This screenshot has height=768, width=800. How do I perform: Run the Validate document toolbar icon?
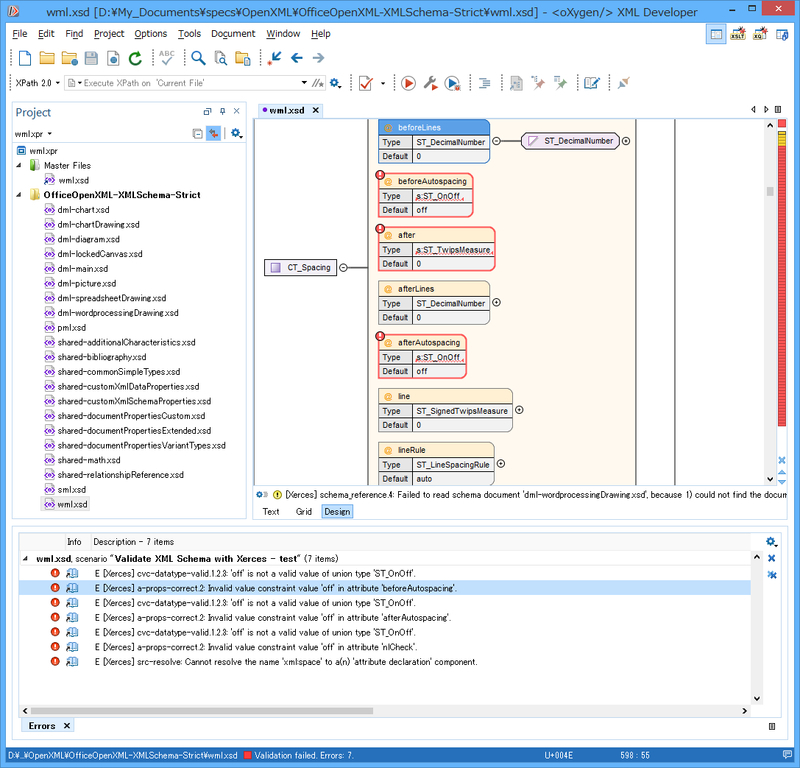point(366,82)
